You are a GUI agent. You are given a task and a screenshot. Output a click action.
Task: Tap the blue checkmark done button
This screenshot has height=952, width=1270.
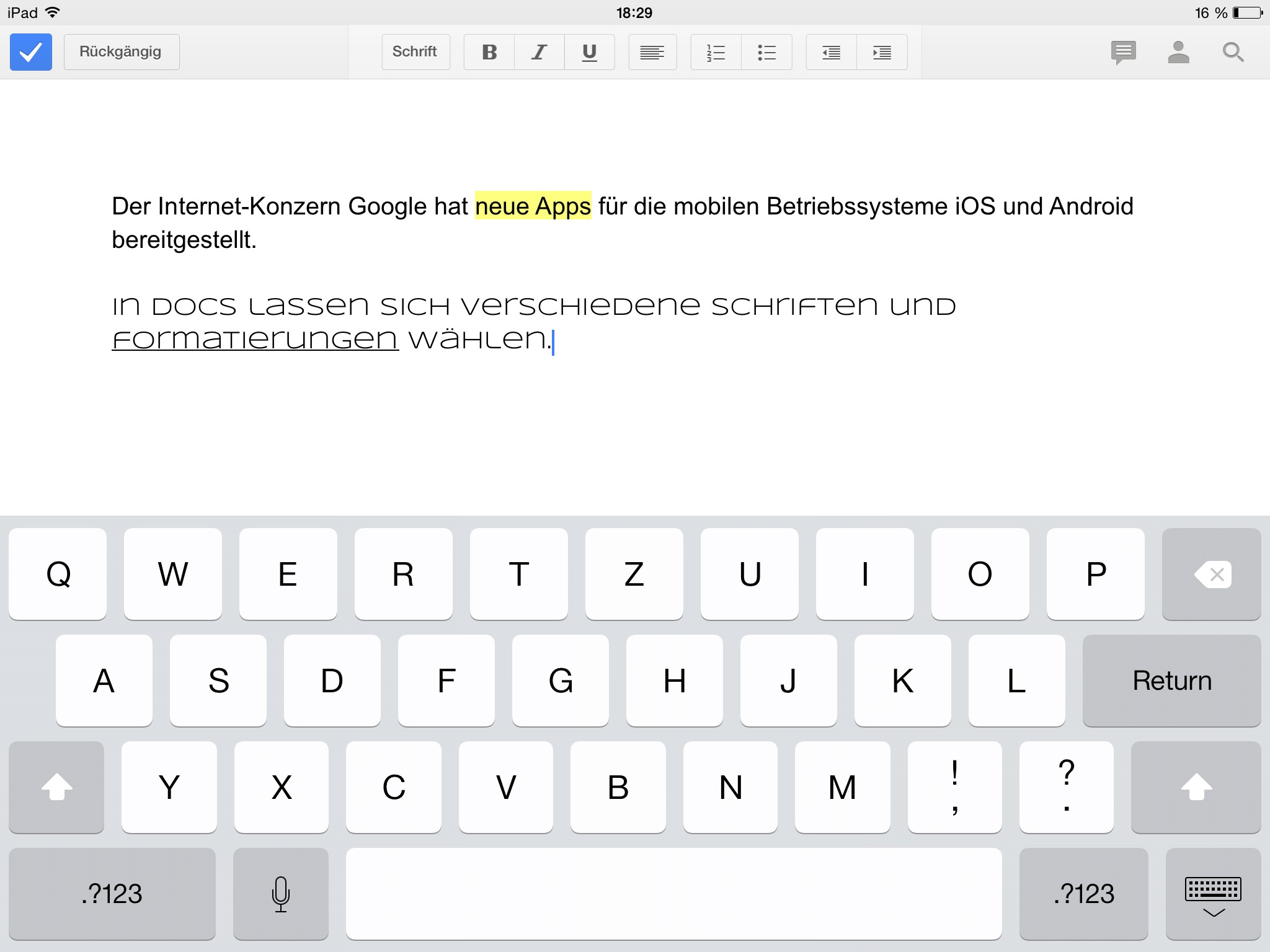31,52
